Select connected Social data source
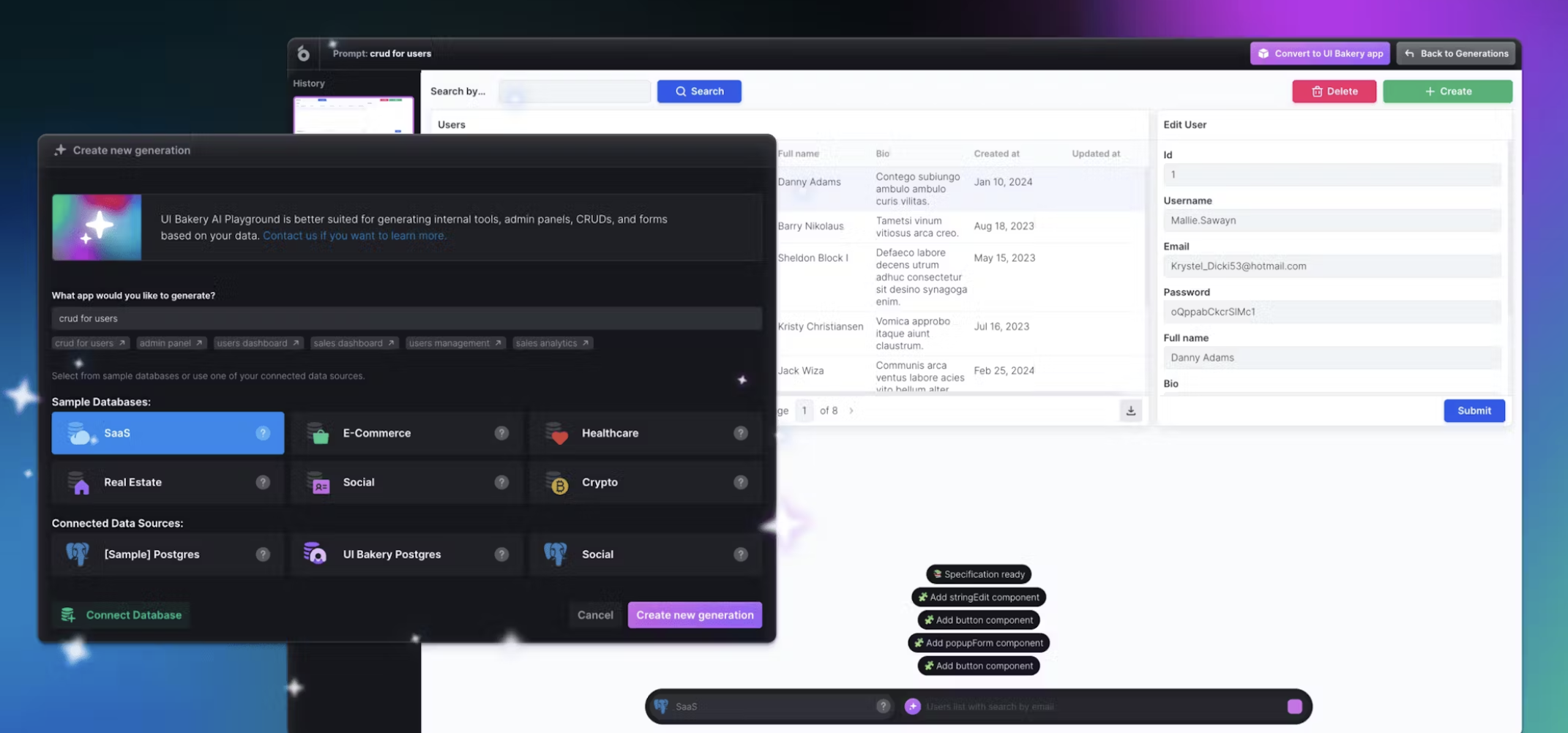 point(646,555)
